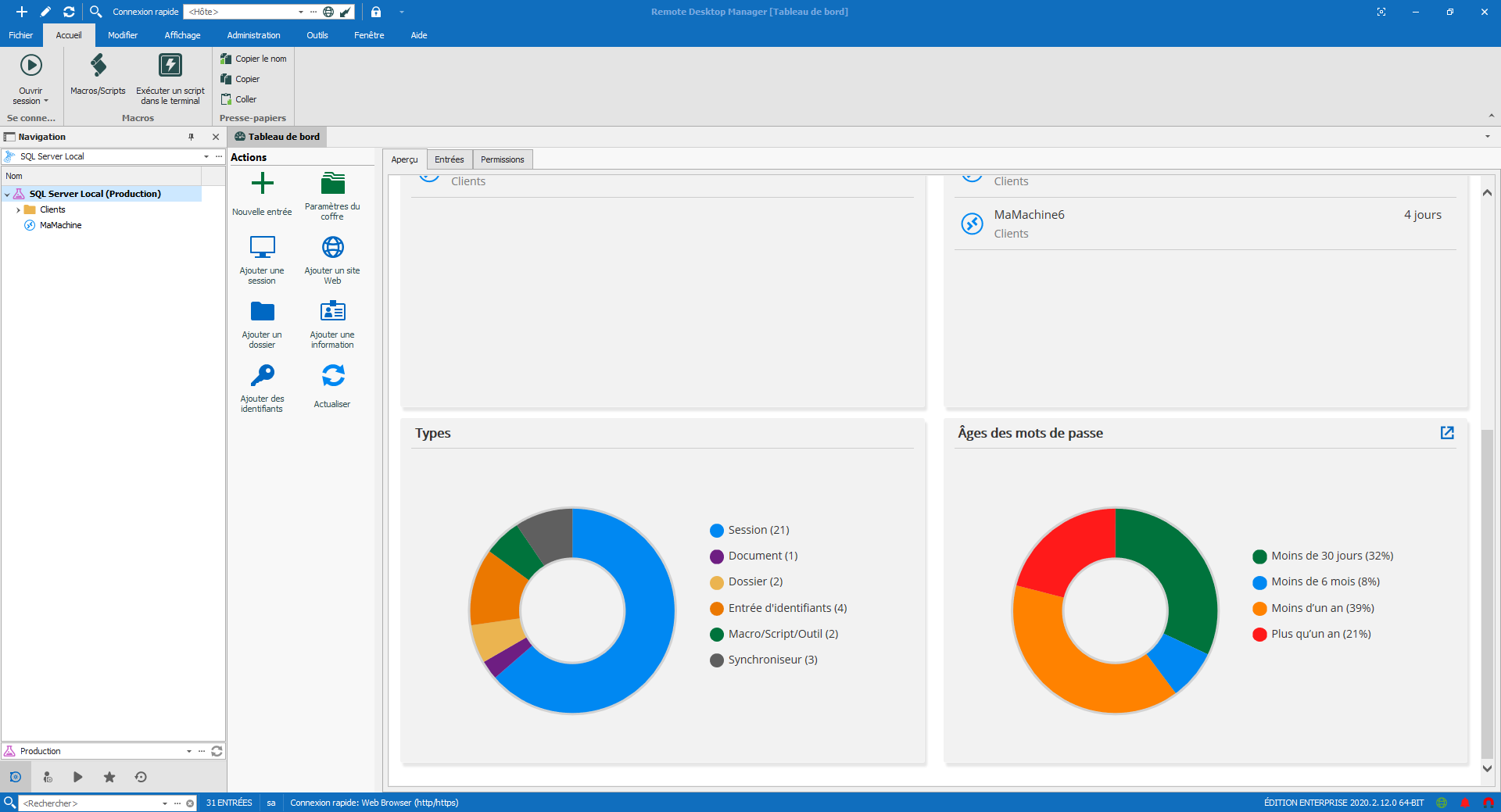The image size is (1501, 812).
Task: Toggle the favorites star view
Action: click(x=109, y=777)
